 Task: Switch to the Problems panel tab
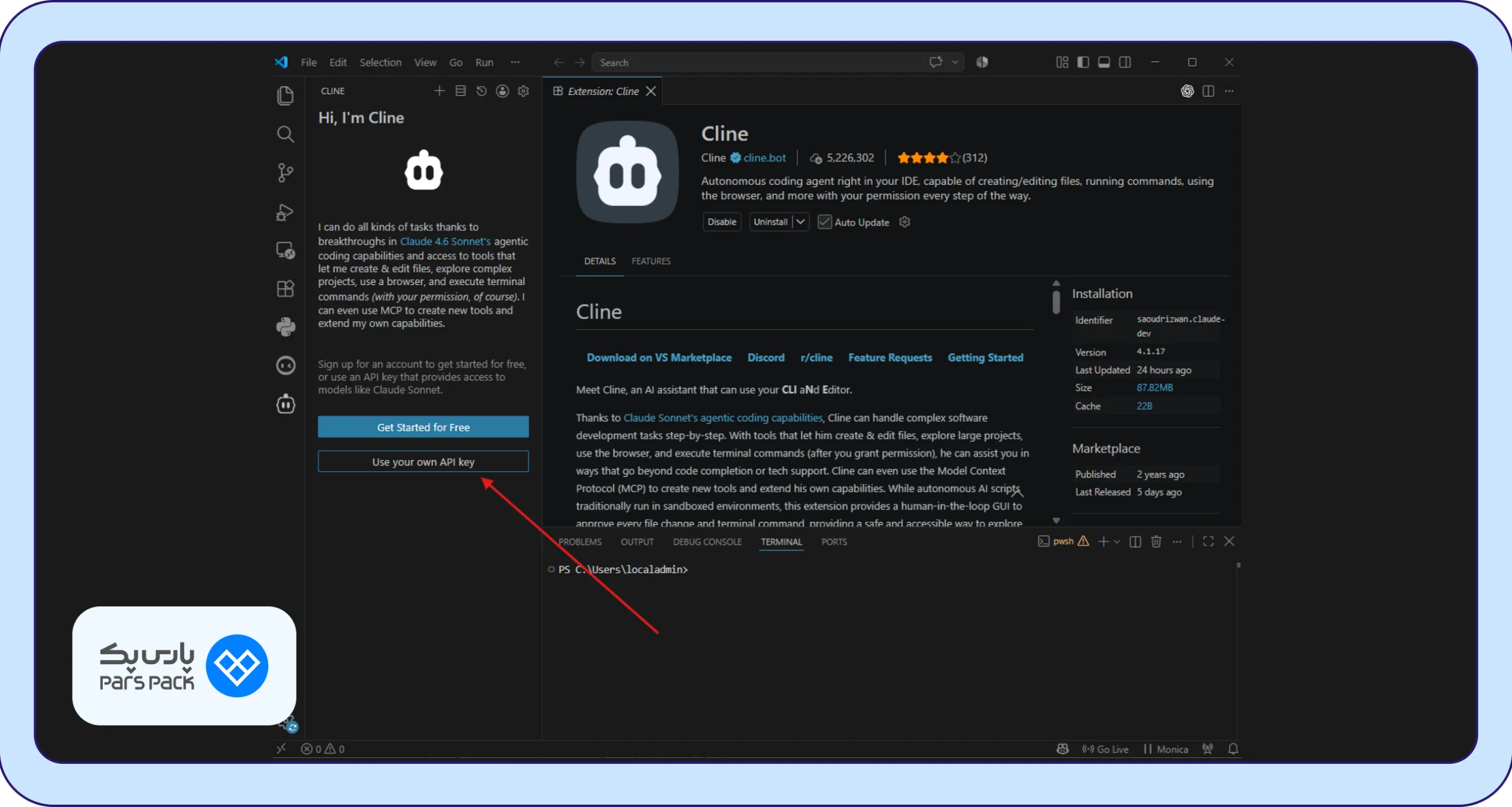point(580,542)
